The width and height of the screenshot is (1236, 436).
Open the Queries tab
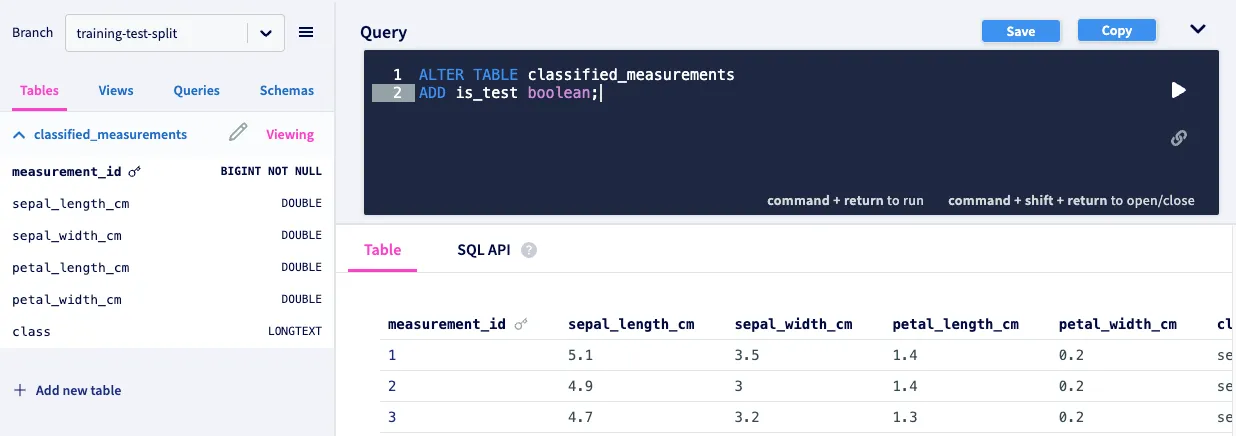(196, 90)
